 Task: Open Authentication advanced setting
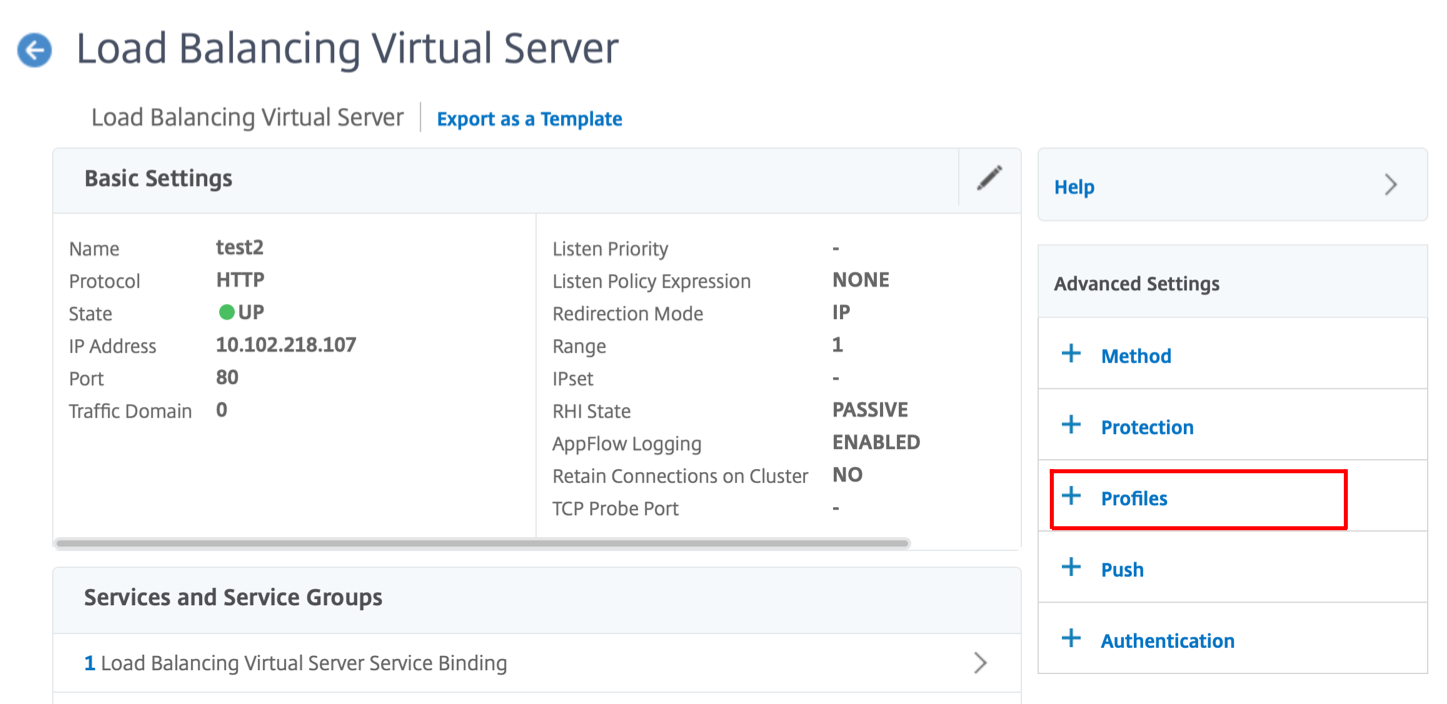pos(1167,641)
